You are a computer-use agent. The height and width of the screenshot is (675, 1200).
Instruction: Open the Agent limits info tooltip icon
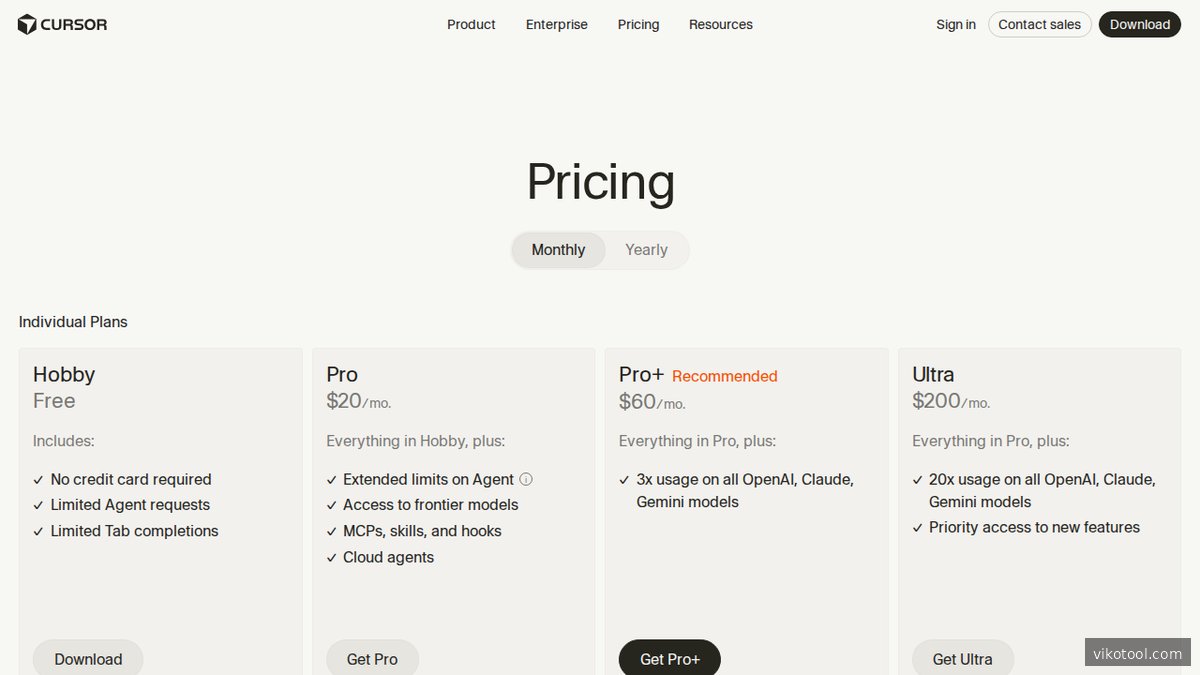pyautogui.click(x=526, y=479)
